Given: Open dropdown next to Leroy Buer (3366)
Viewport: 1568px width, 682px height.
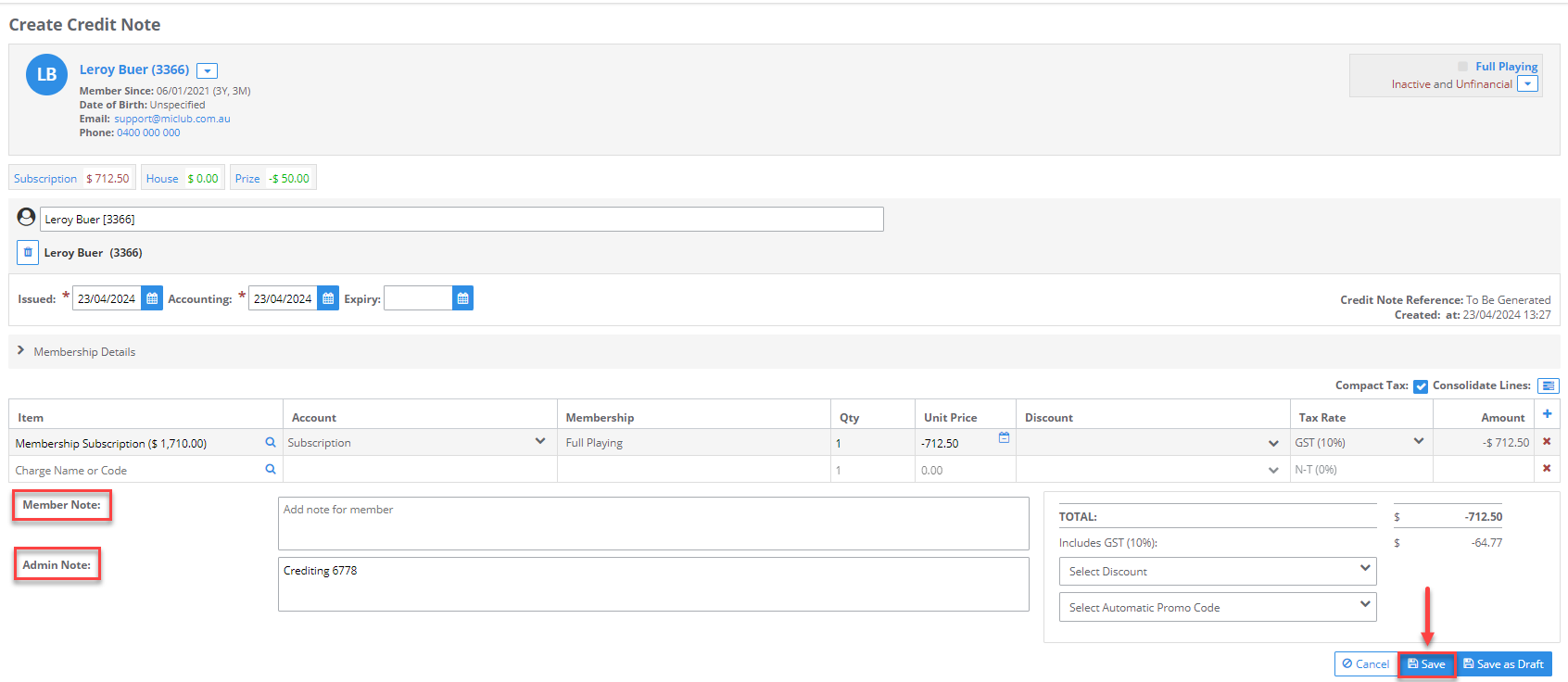Looking at the screenshot, I should 208,70.
